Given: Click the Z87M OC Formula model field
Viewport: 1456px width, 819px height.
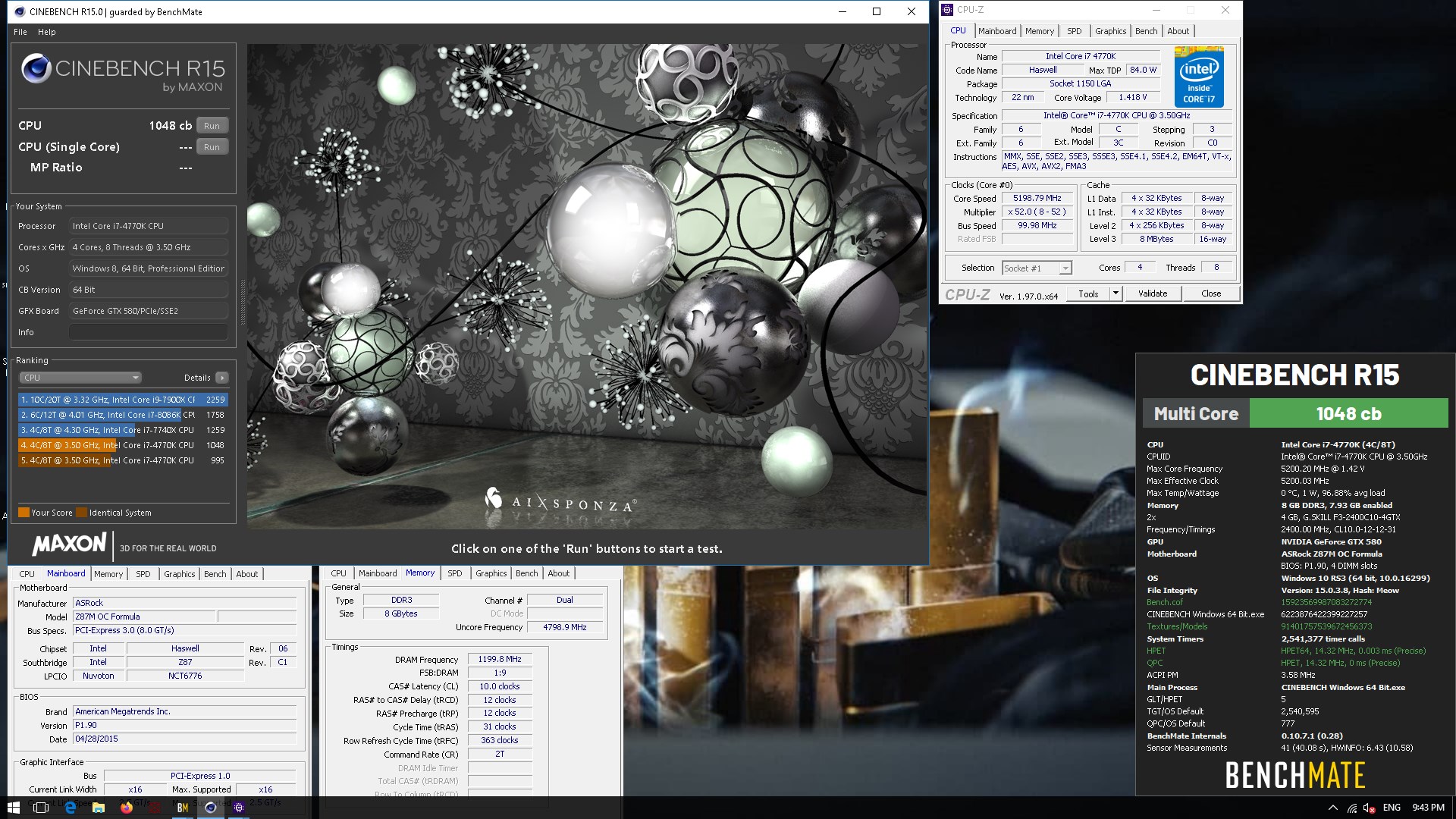Looking at the screenshot, I should [x=144, y=617].
